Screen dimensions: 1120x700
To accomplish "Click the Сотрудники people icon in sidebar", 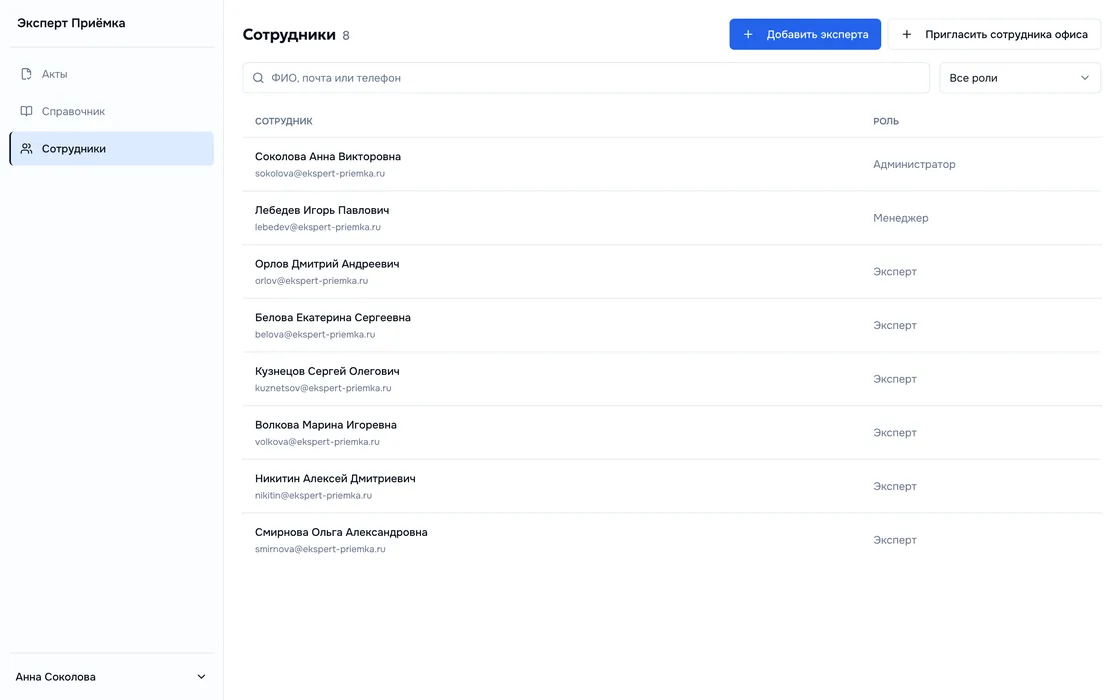I will coord(26,149).
